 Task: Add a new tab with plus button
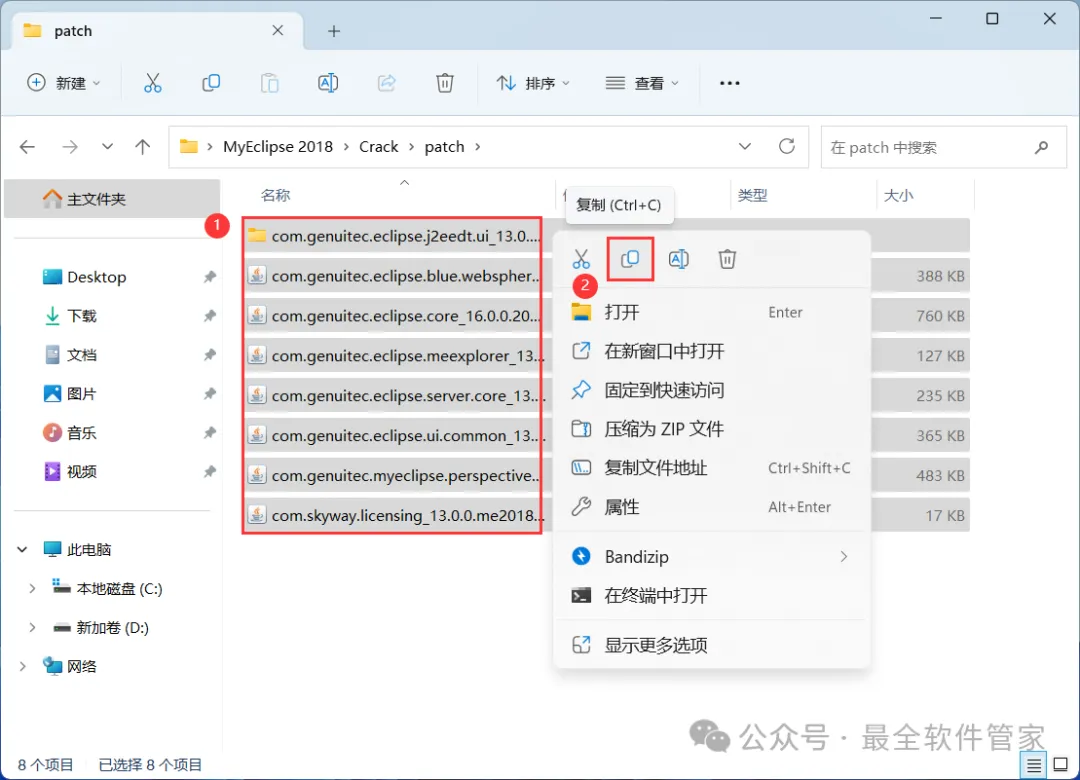tap(334, 31)
